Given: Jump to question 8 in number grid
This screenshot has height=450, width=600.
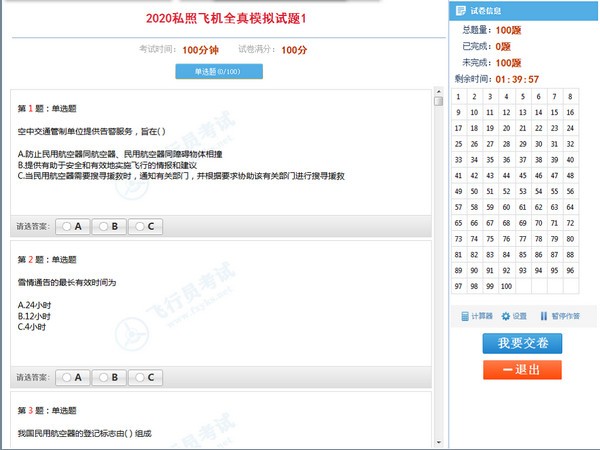Looking at the screenshot, I should coord(571,97).
